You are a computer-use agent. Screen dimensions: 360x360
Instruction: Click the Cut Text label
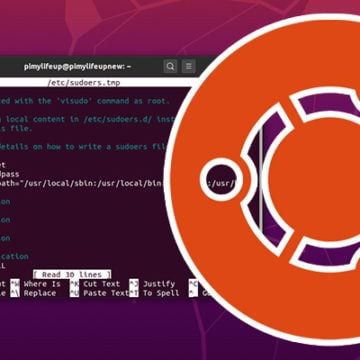pyautogui.click(x=102, y=284)
